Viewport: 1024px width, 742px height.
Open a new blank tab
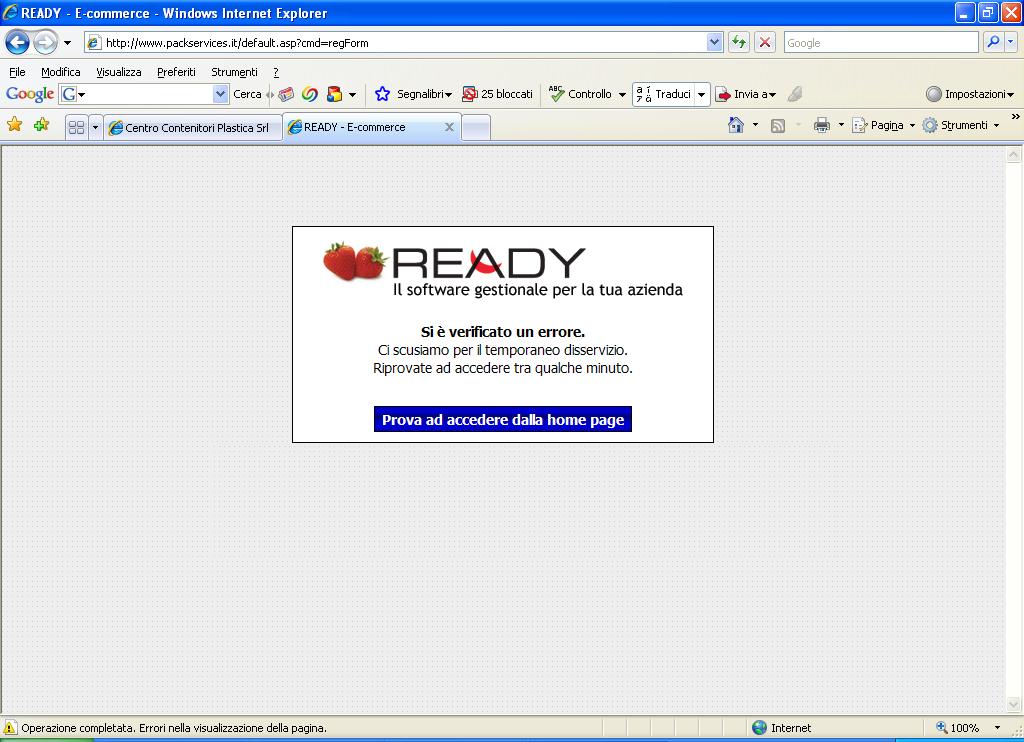(x=476, y=127)
